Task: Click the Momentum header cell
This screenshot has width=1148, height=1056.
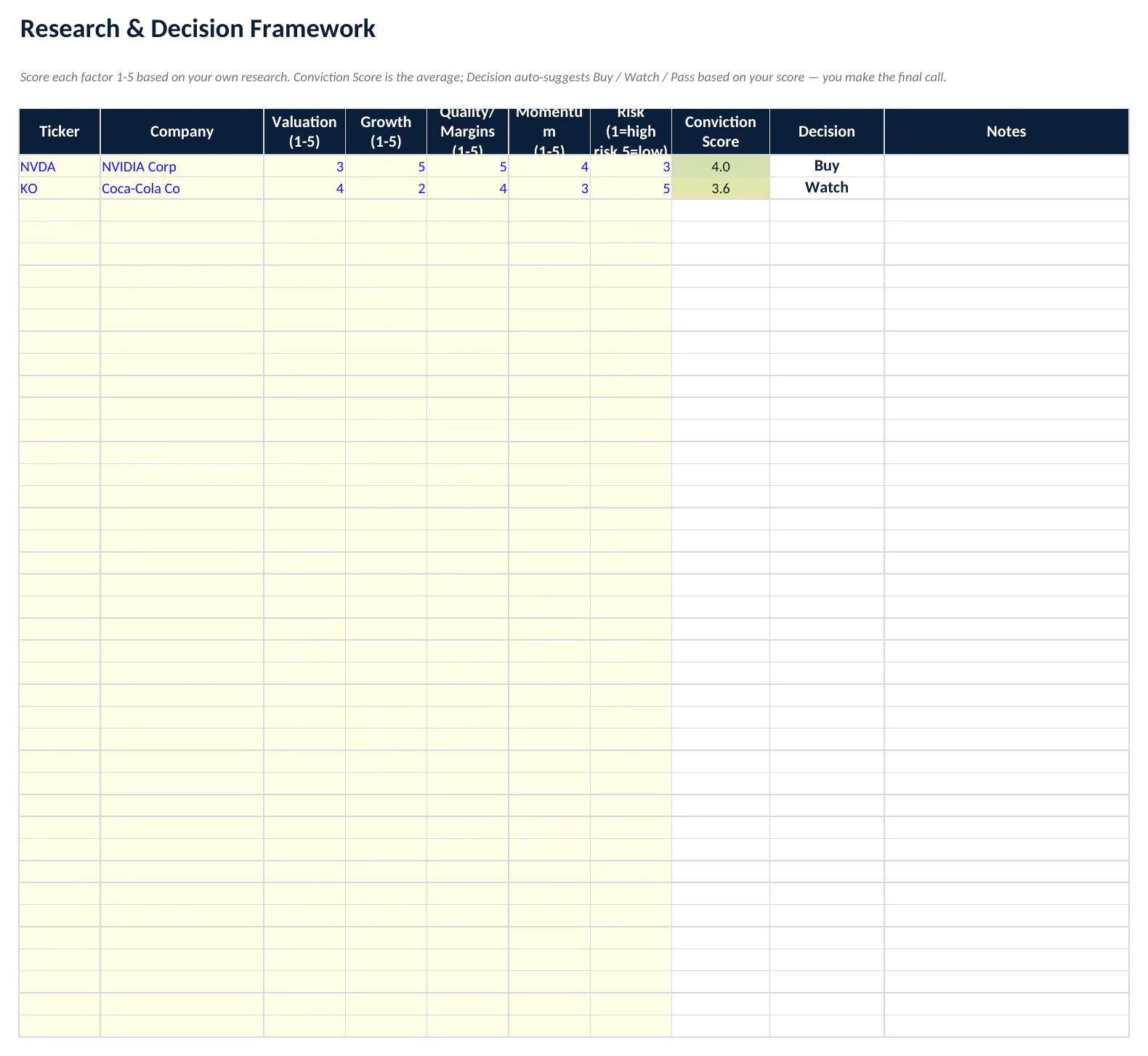Action: 549,131
